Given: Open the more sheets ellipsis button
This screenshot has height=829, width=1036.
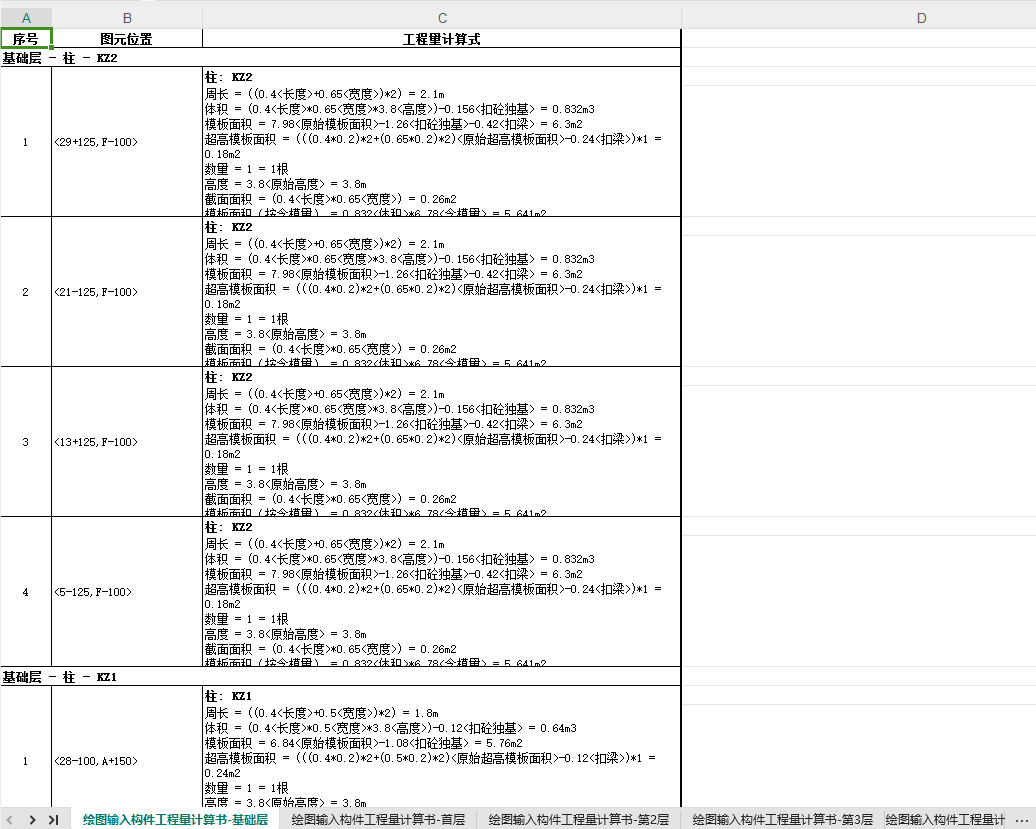Looking at the screenshot, I should (1021, 820).
